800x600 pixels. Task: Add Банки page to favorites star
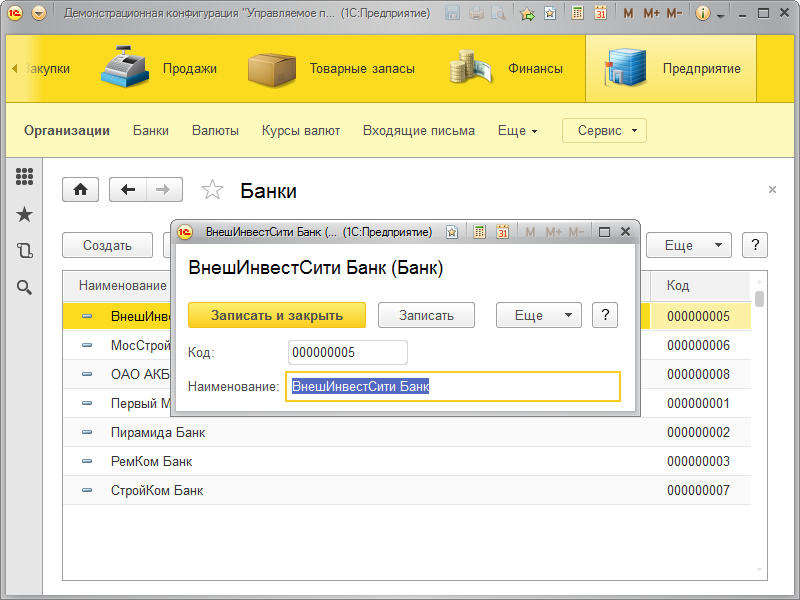coord(212,190)
